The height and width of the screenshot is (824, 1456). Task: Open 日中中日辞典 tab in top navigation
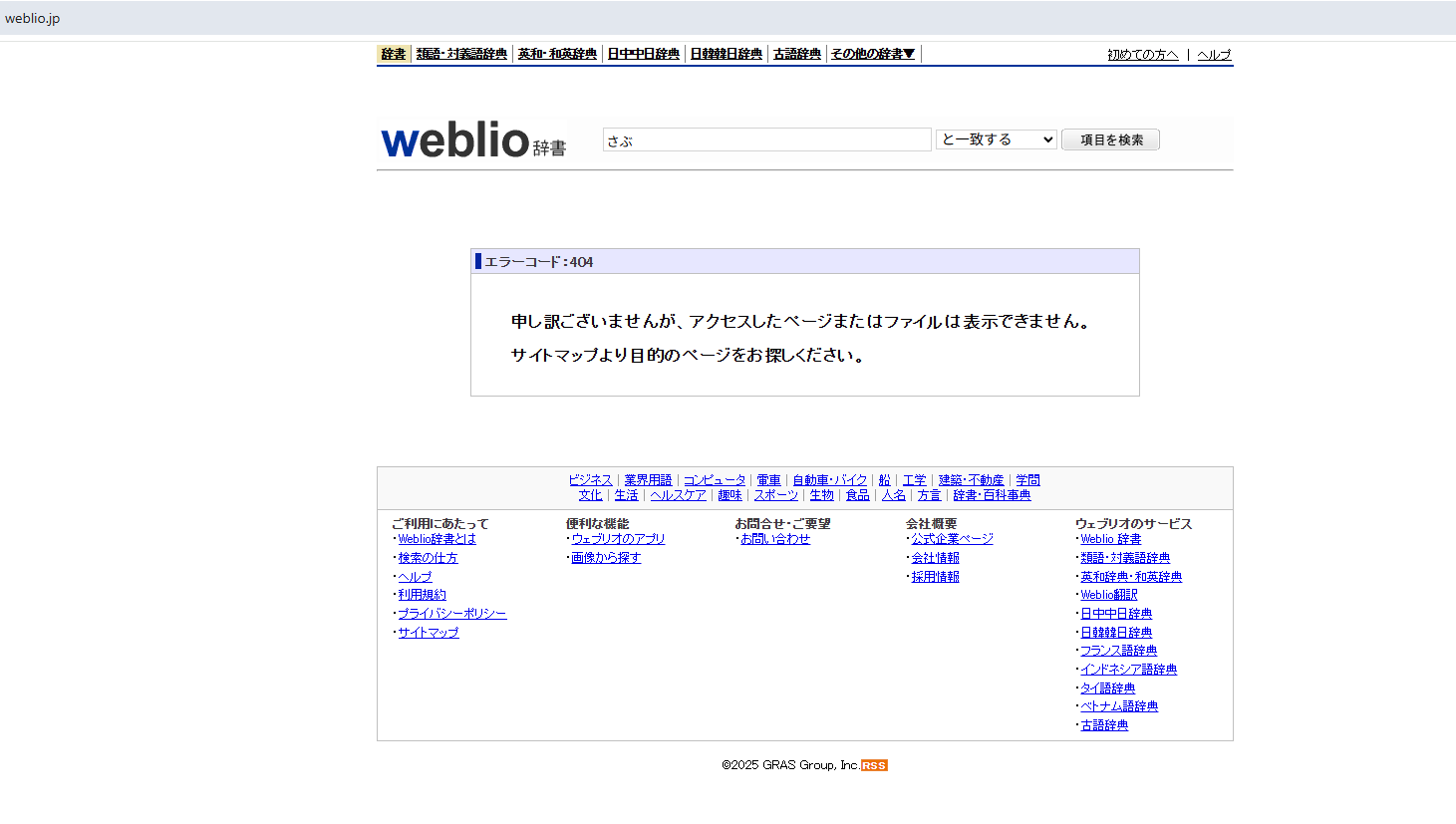[644, 54]
